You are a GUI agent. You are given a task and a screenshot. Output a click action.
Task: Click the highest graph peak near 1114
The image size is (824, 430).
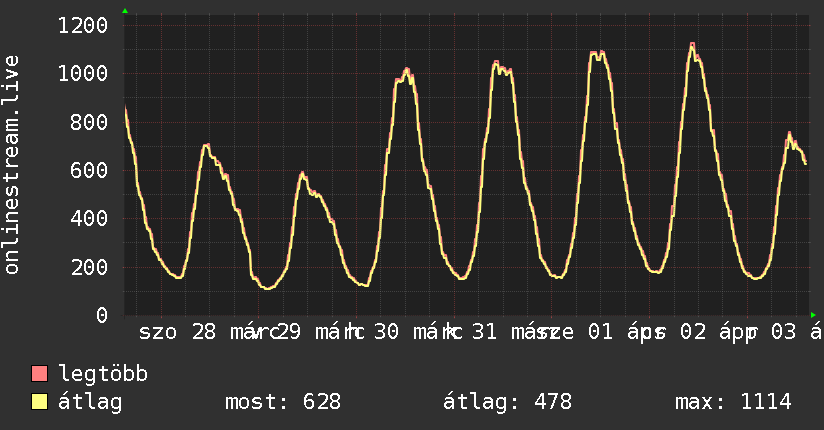[691, 45]
